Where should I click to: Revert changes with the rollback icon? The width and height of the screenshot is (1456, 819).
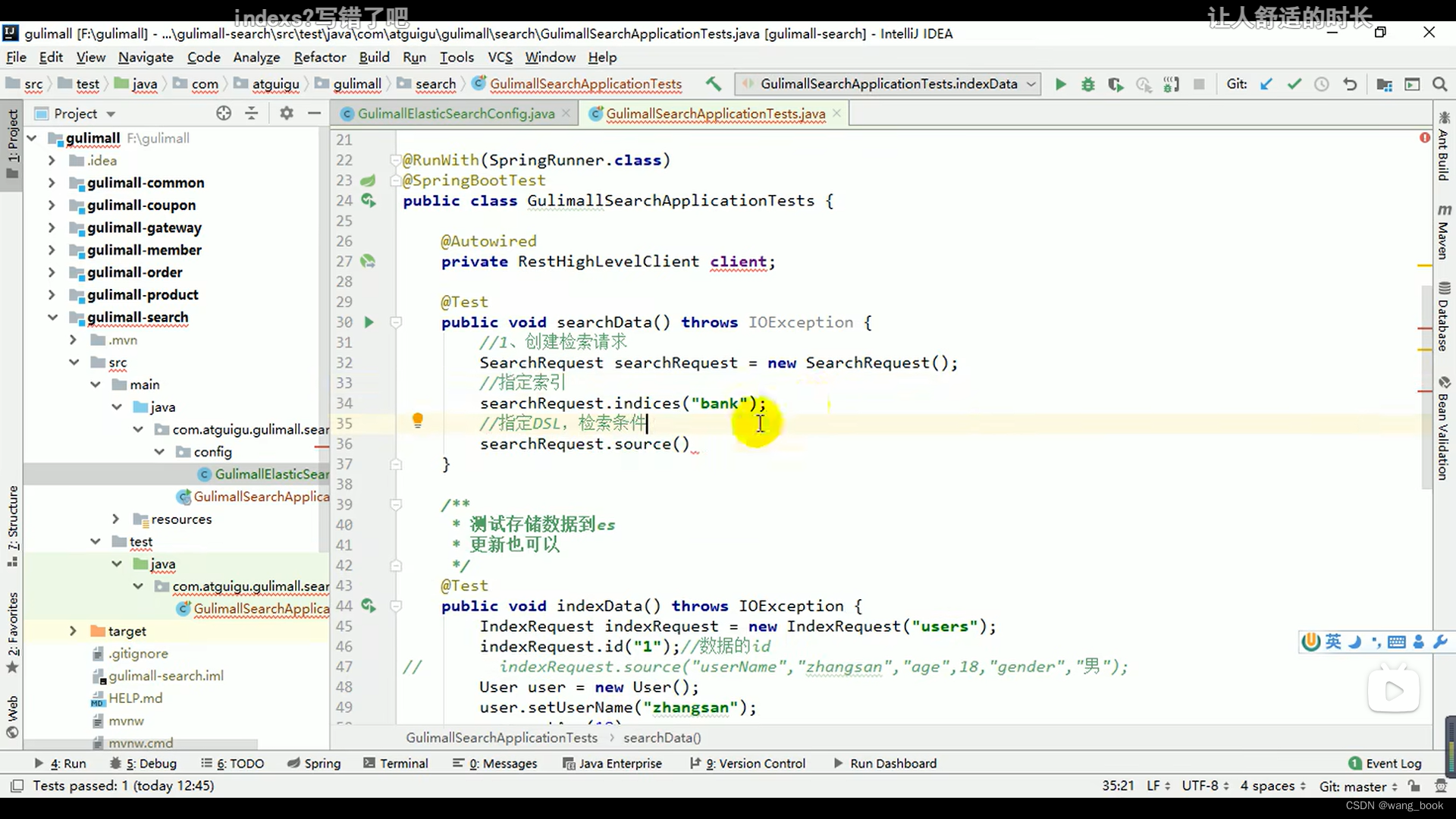tap(1350, 84)
